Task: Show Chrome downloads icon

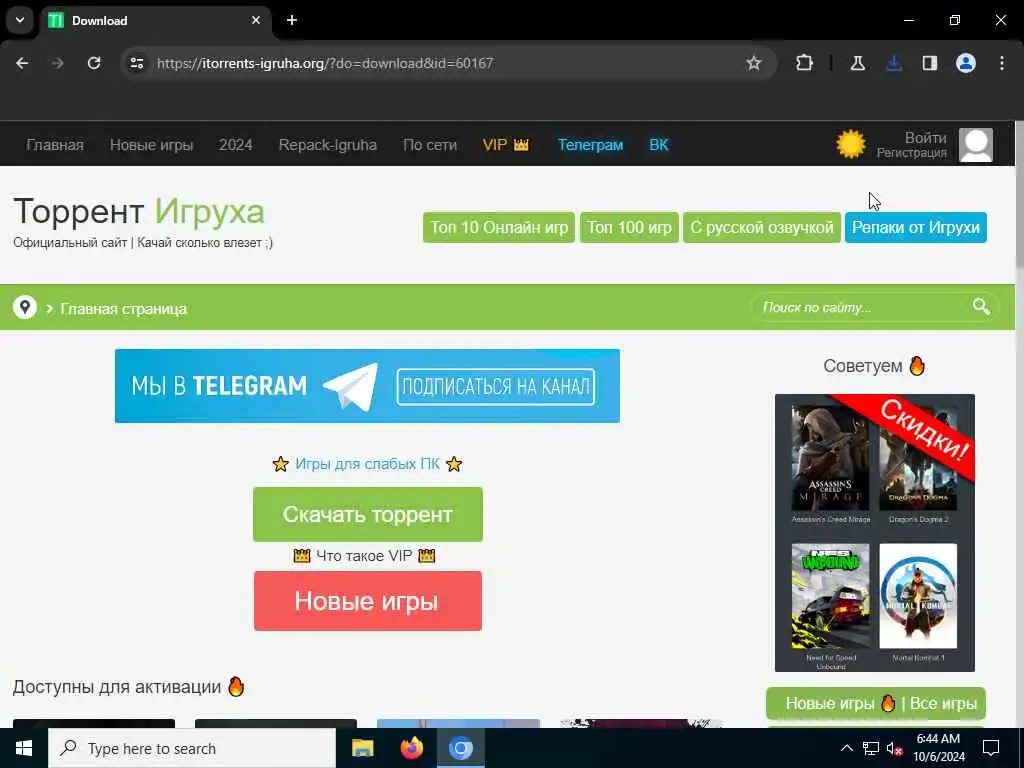Action: click(x=894, y=63)
